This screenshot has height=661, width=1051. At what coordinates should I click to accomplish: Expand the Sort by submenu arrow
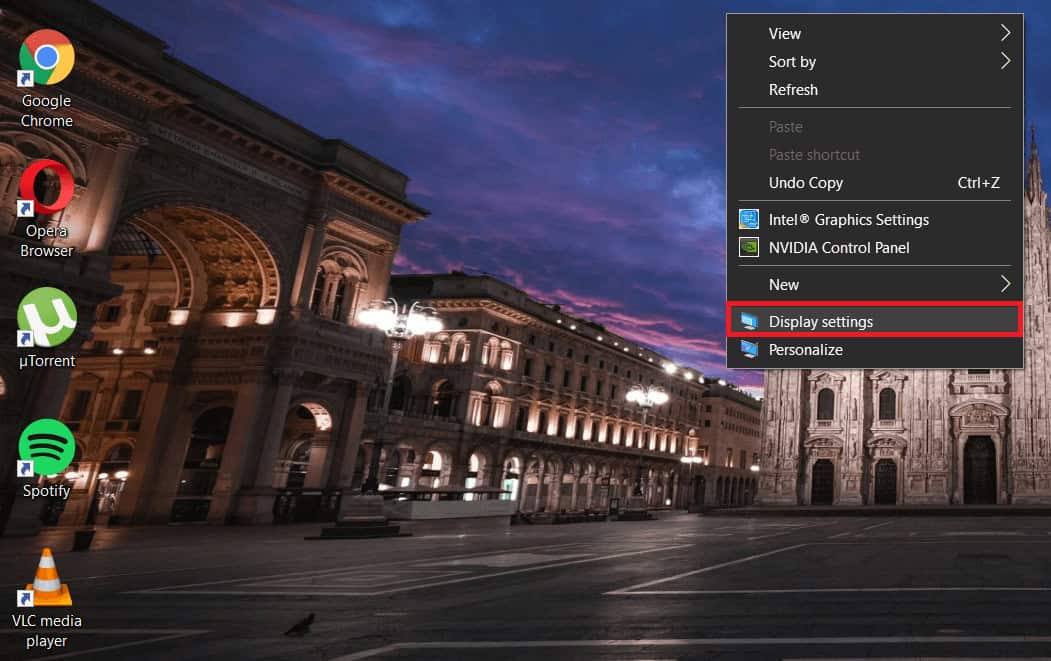click(x=1005, y=61)
